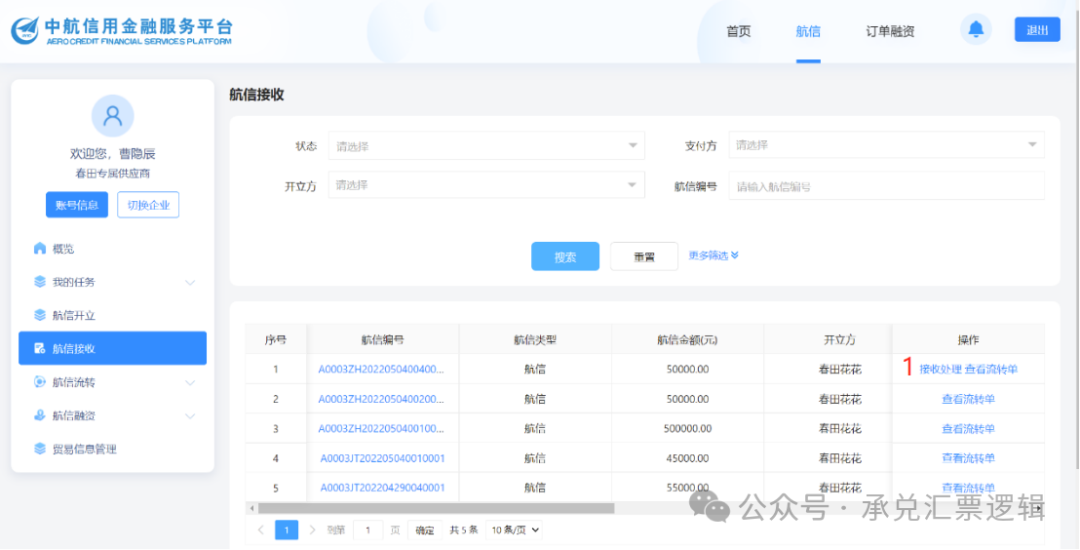Go to previous page arrow

pyautogui.click(x=261, y=530)
